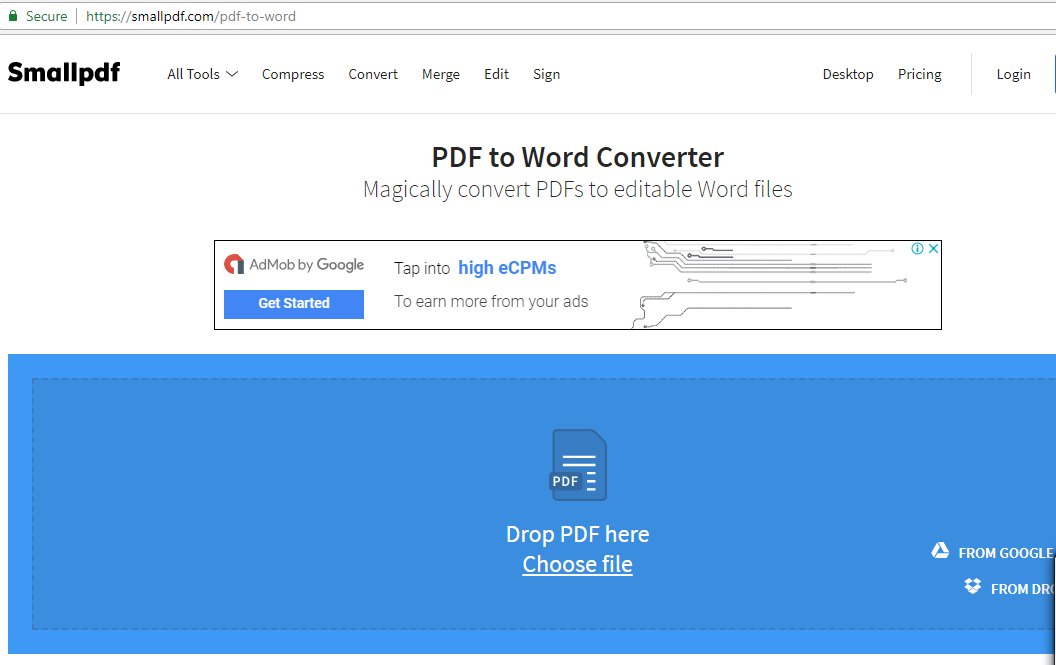Click the ad info icon
This screenshot has height=665, width=1056.
click(x=917, y=249)
